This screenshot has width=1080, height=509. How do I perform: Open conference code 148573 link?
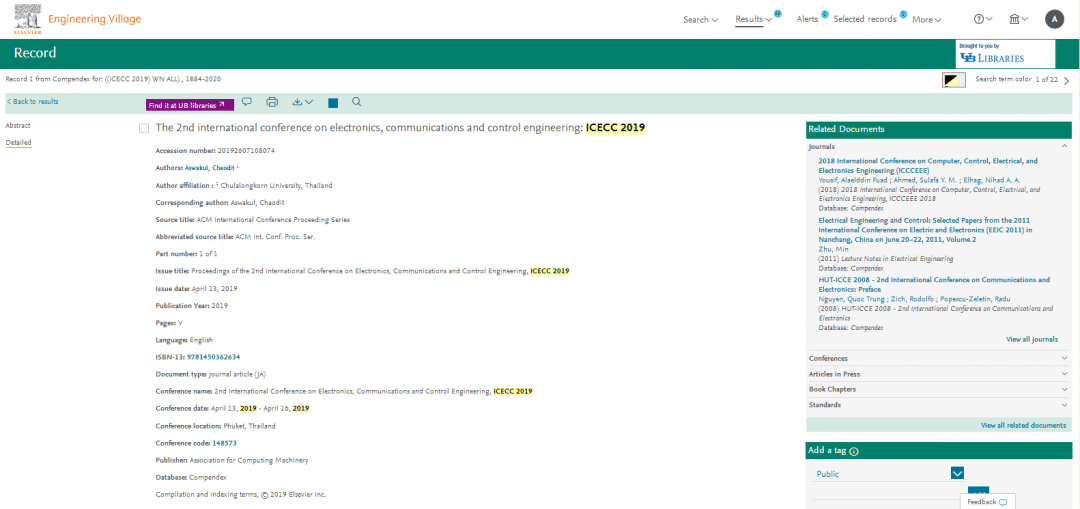click(224, 443)
